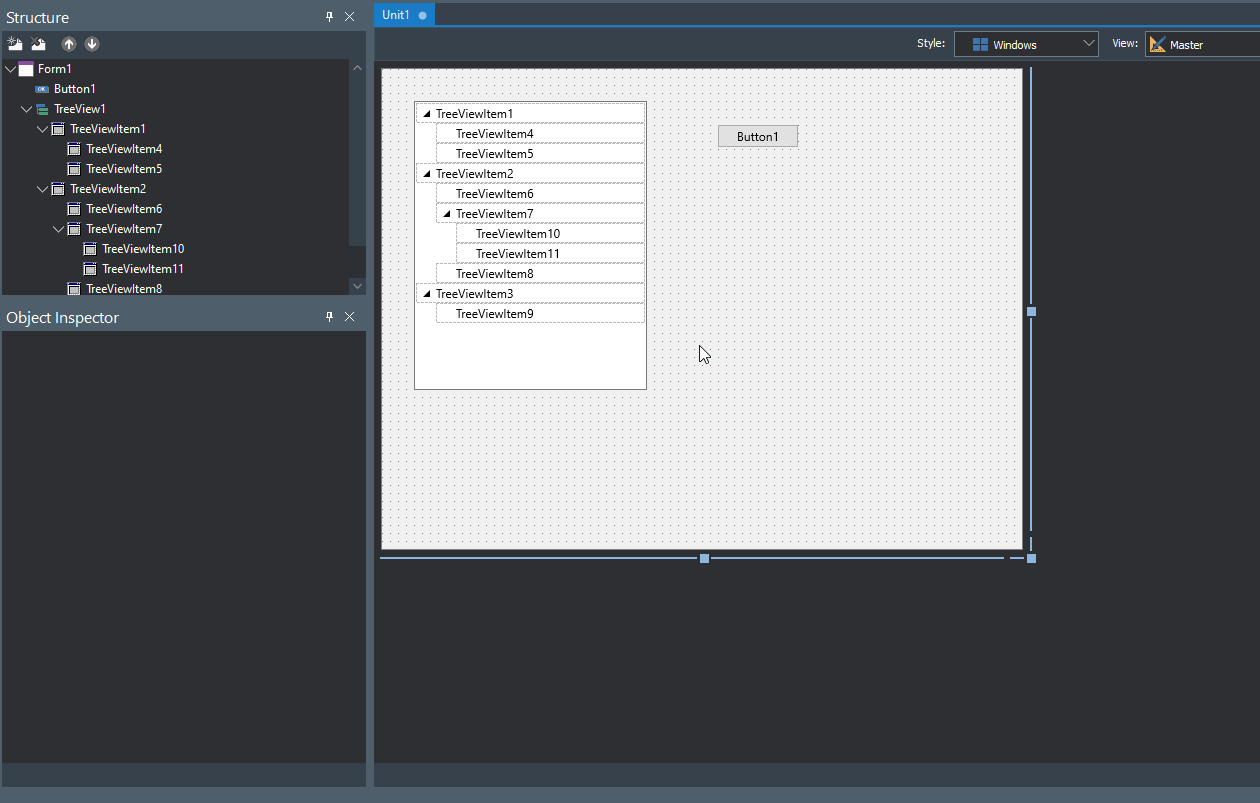The height and width of the screenshot is (803, 1260).
Task: Pin the Structure panel
Action: (330, 17)
